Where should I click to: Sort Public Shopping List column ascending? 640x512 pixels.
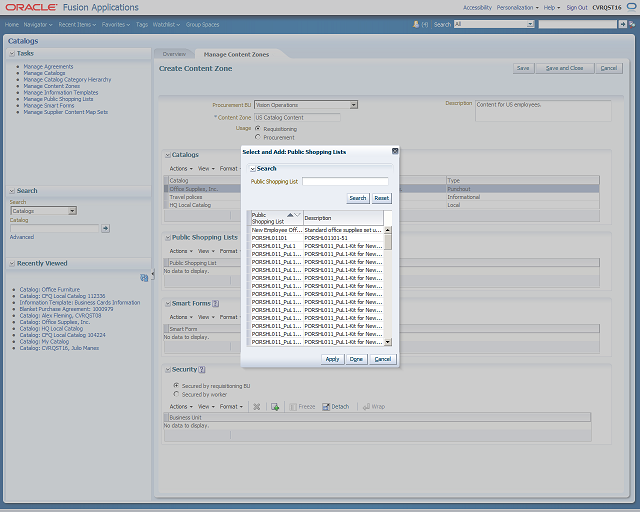pos(290,215)
